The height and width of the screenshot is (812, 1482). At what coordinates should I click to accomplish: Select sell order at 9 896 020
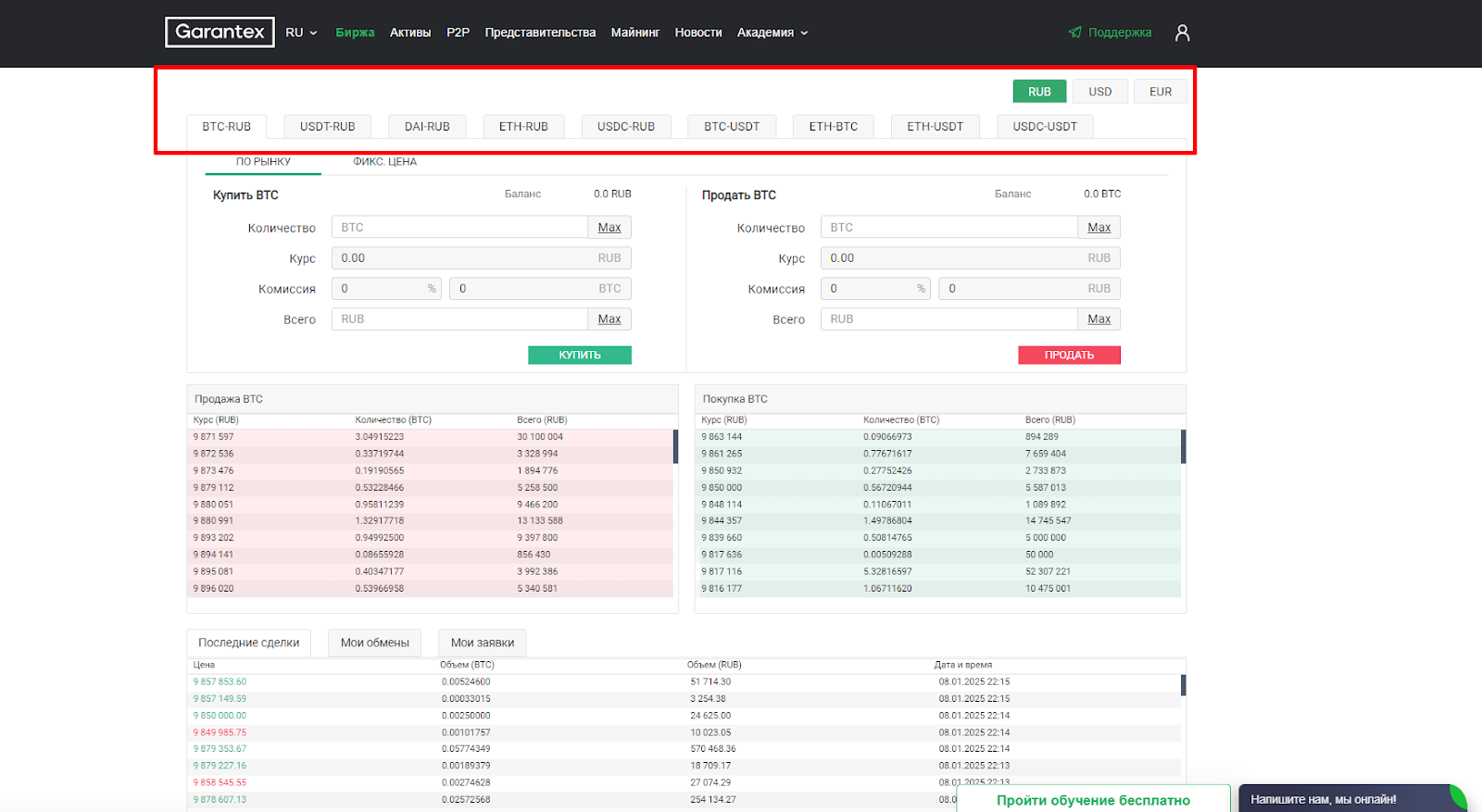click(431, 588)
